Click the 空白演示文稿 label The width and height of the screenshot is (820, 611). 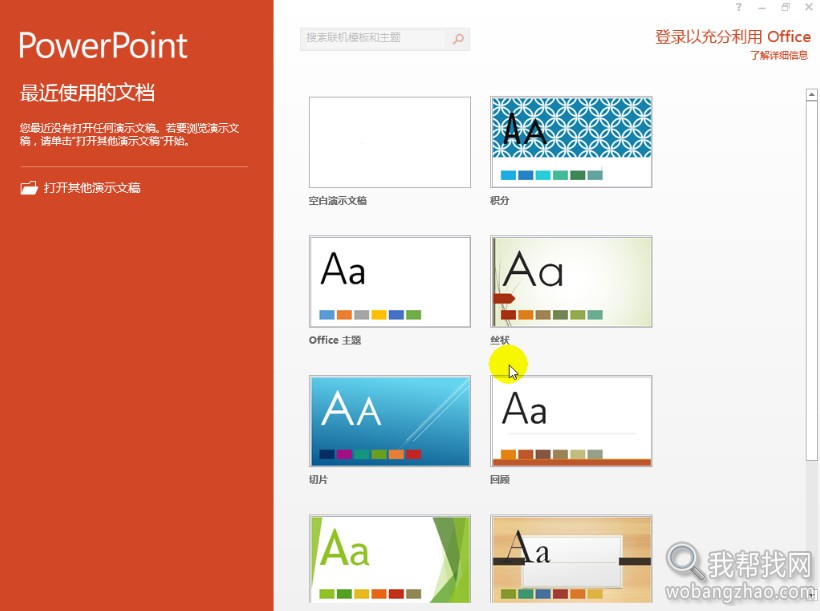tap(337, 201)
